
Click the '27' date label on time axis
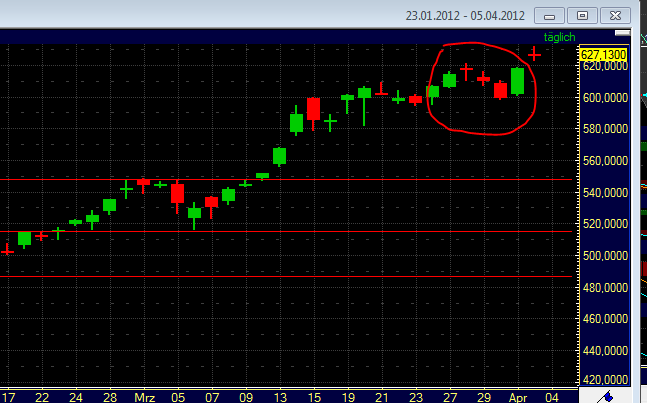coord(450,398)
